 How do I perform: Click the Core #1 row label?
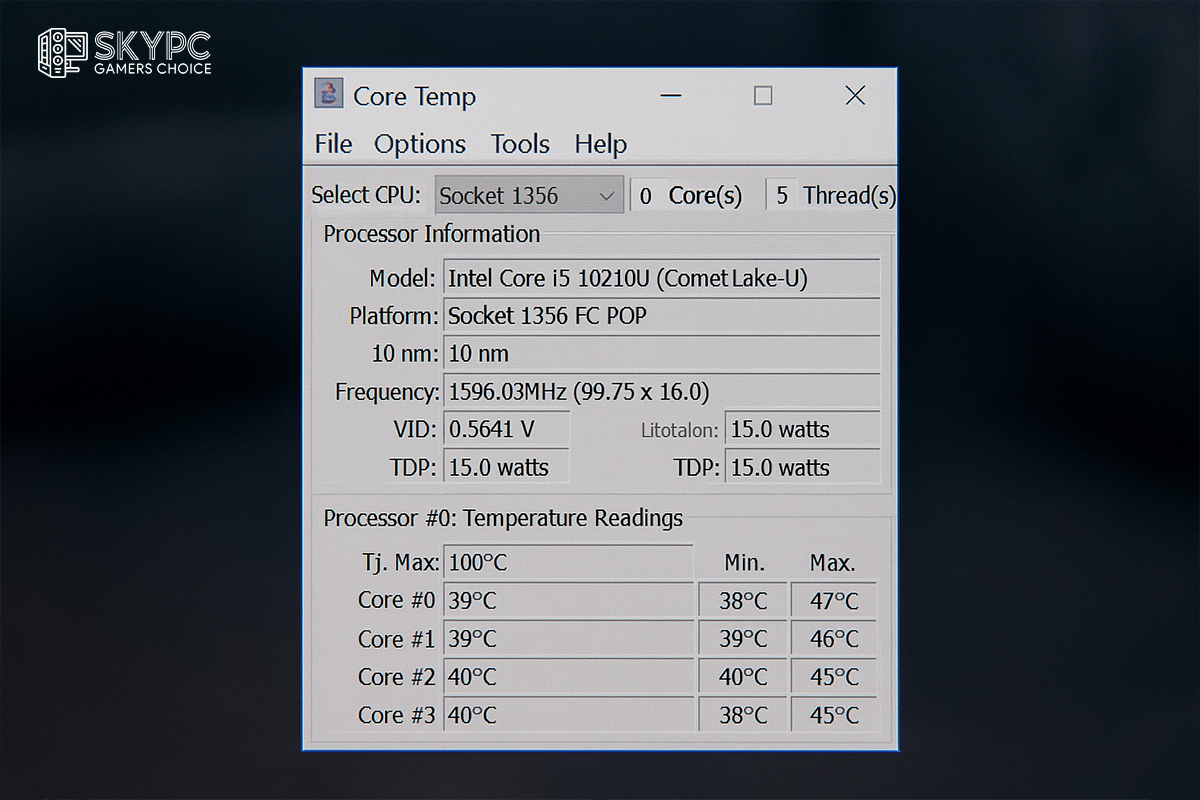(x=397, y=638)
